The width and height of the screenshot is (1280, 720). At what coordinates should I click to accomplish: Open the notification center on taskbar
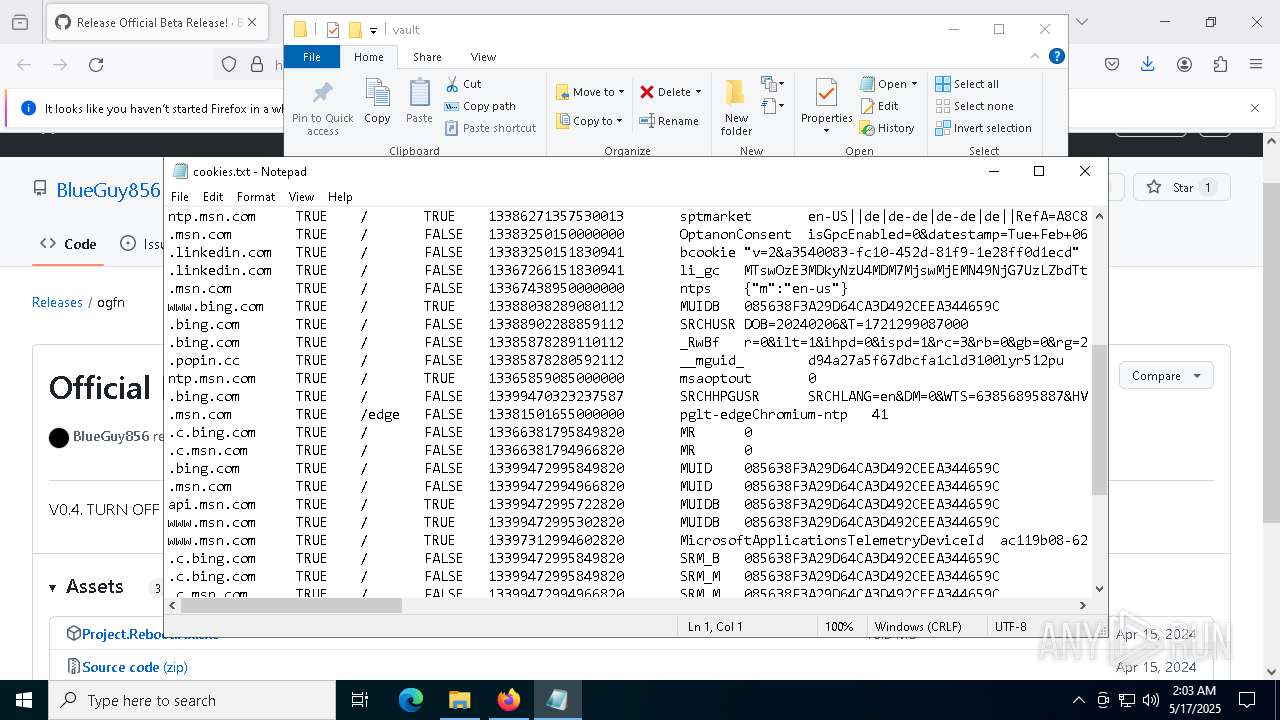point(1247,700)
